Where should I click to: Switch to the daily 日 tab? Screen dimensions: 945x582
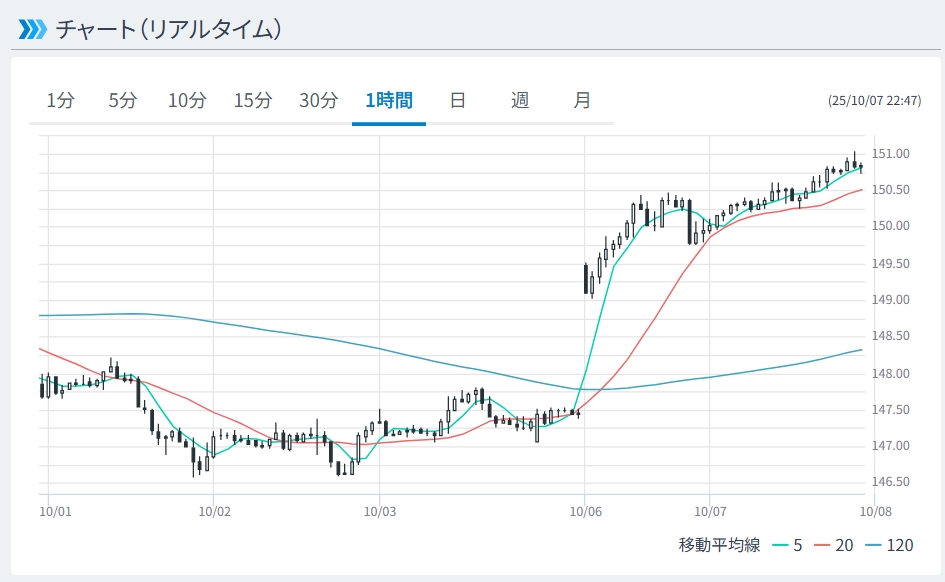coord(457,100)
